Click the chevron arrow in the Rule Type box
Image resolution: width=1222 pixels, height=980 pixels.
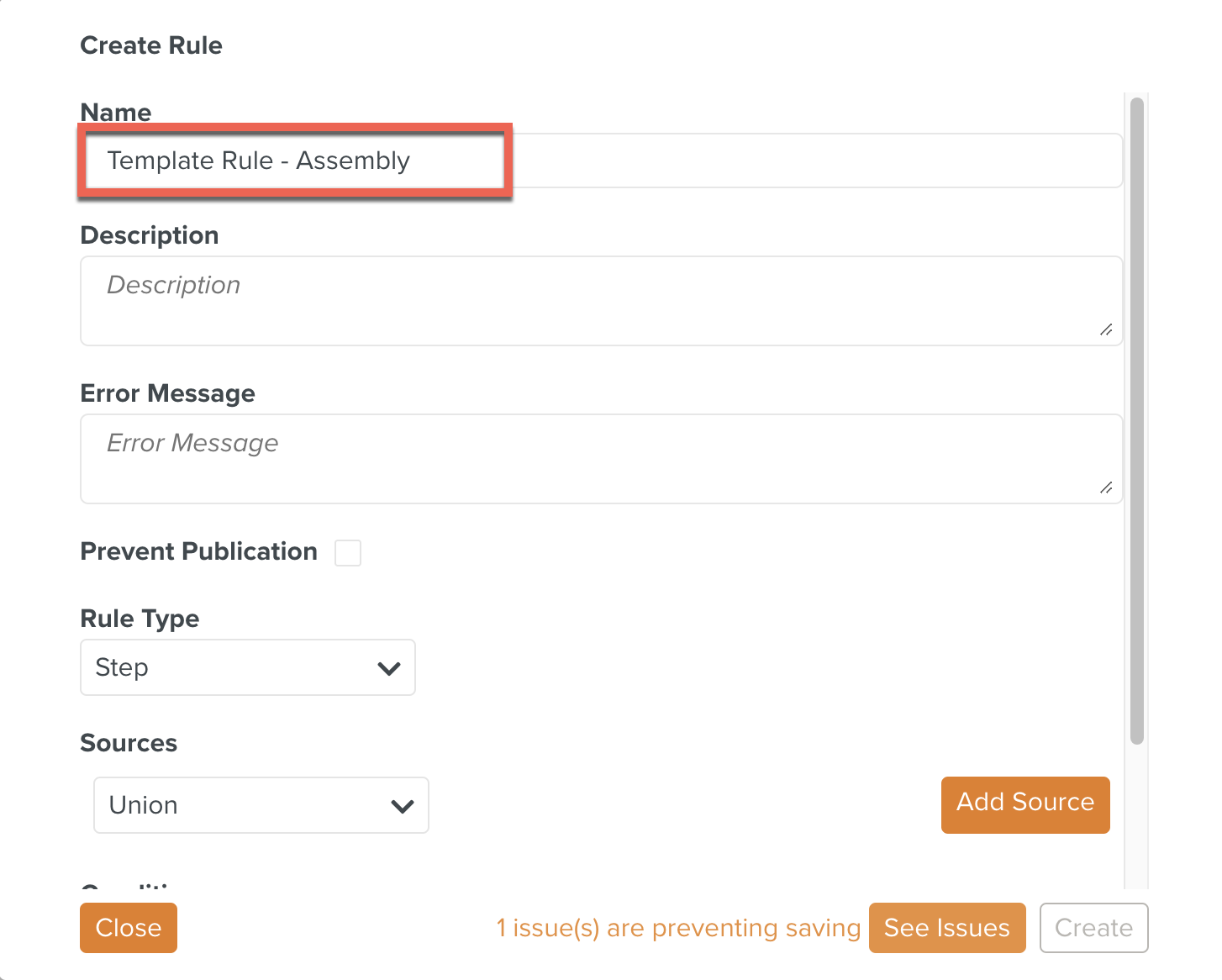pyautogui.click(x=389, y=668)
